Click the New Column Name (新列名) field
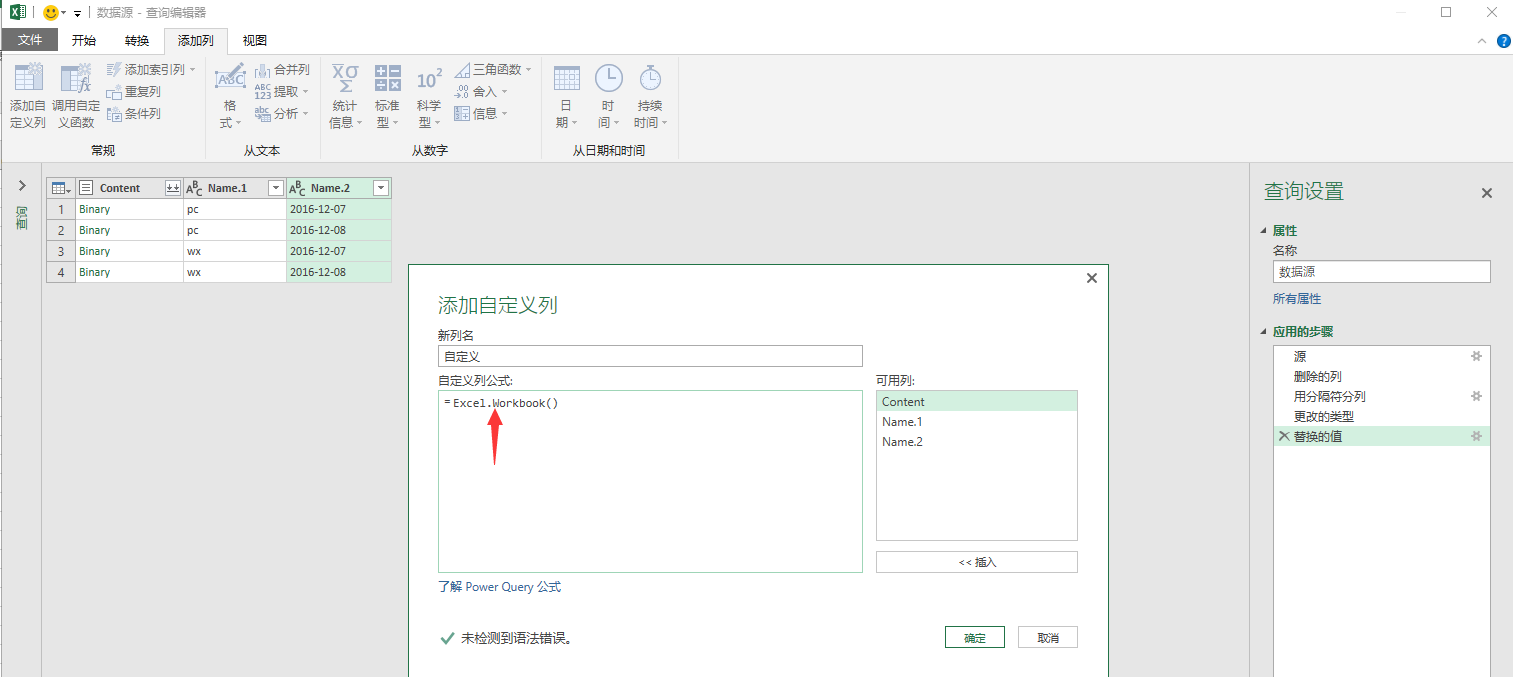The image size is (1513, 677). [650, 356]
